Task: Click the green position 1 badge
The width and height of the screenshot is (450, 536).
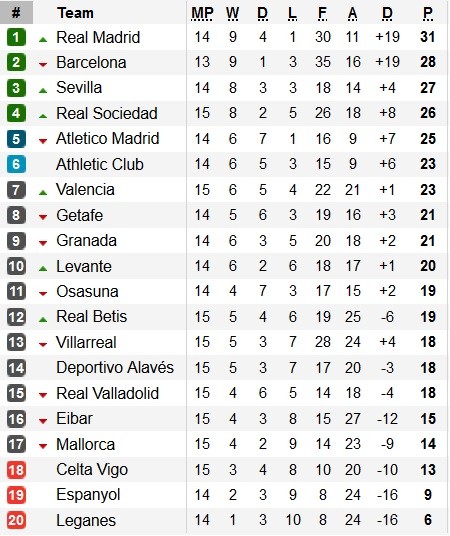Action: pos(16,37)
